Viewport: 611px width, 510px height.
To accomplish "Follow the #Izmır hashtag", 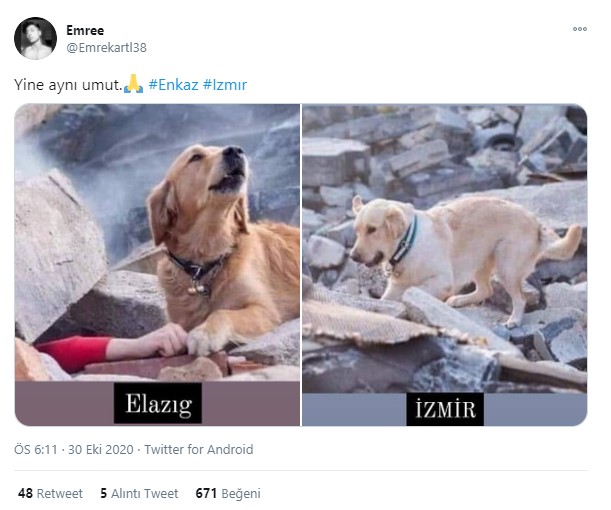I will 225,85.
